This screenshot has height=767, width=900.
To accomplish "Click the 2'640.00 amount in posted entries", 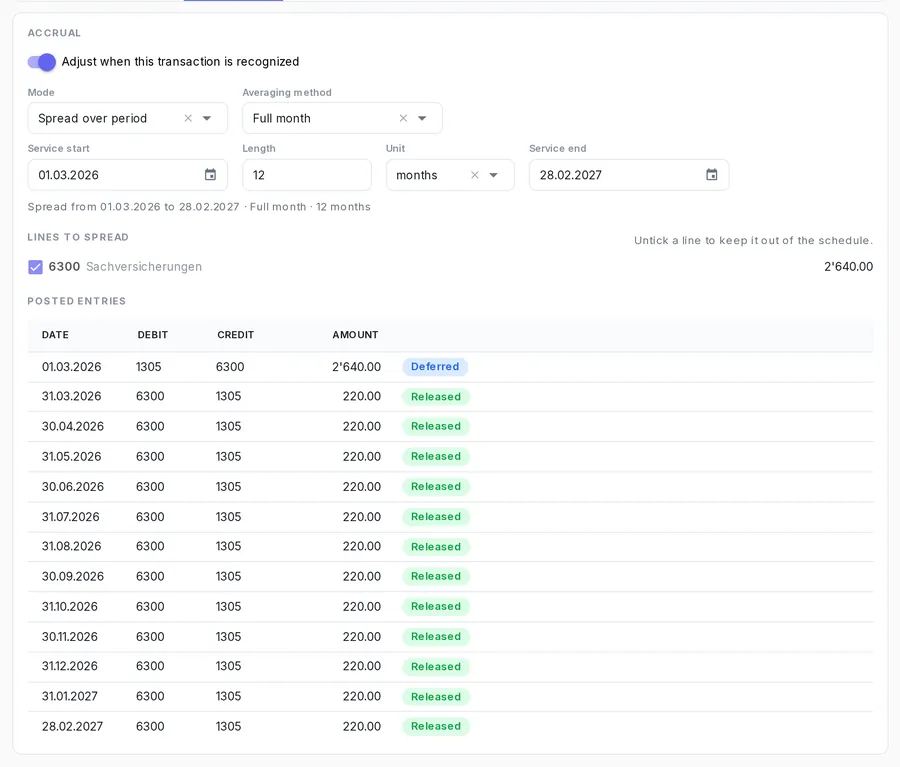I will pos(356,367).
